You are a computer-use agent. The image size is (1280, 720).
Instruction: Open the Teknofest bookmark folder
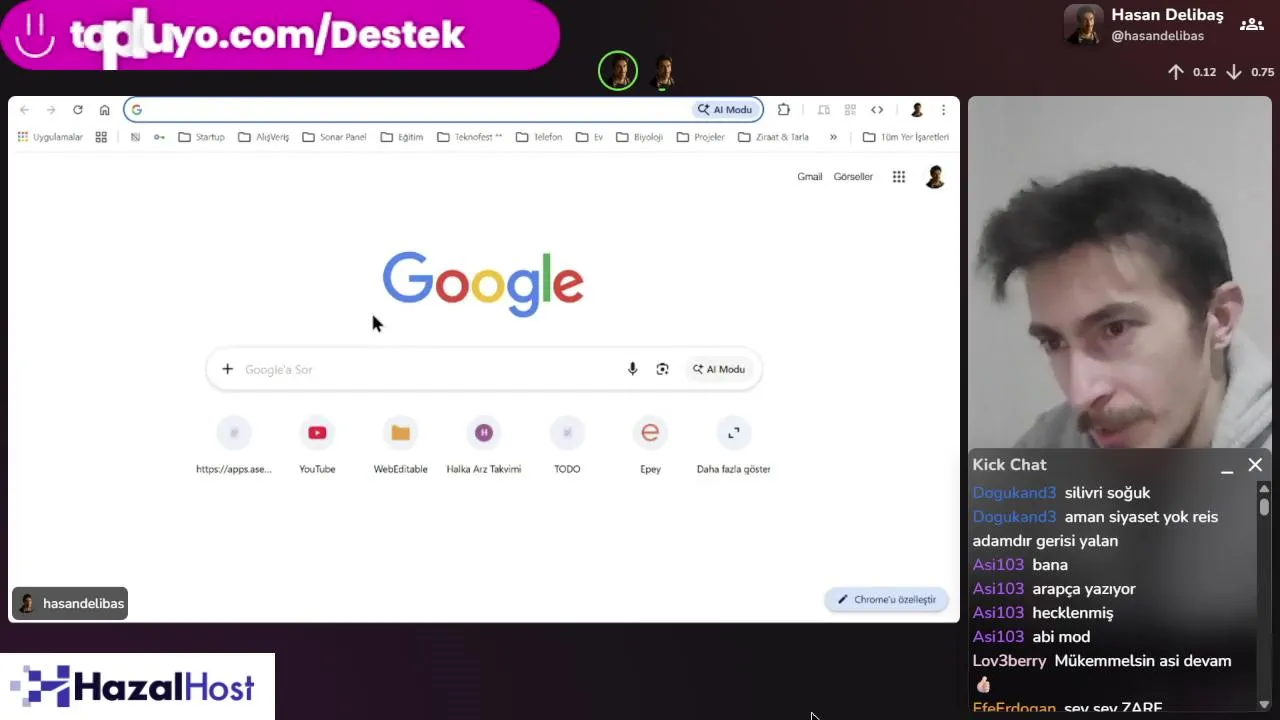(x=470, y=137)
